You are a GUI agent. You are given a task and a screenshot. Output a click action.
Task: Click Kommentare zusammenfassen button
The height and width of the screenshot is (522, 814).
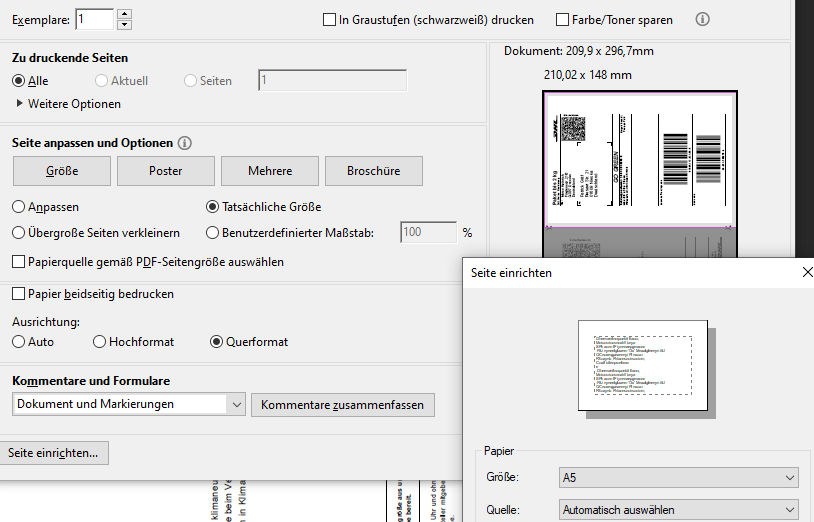(343, 405)
